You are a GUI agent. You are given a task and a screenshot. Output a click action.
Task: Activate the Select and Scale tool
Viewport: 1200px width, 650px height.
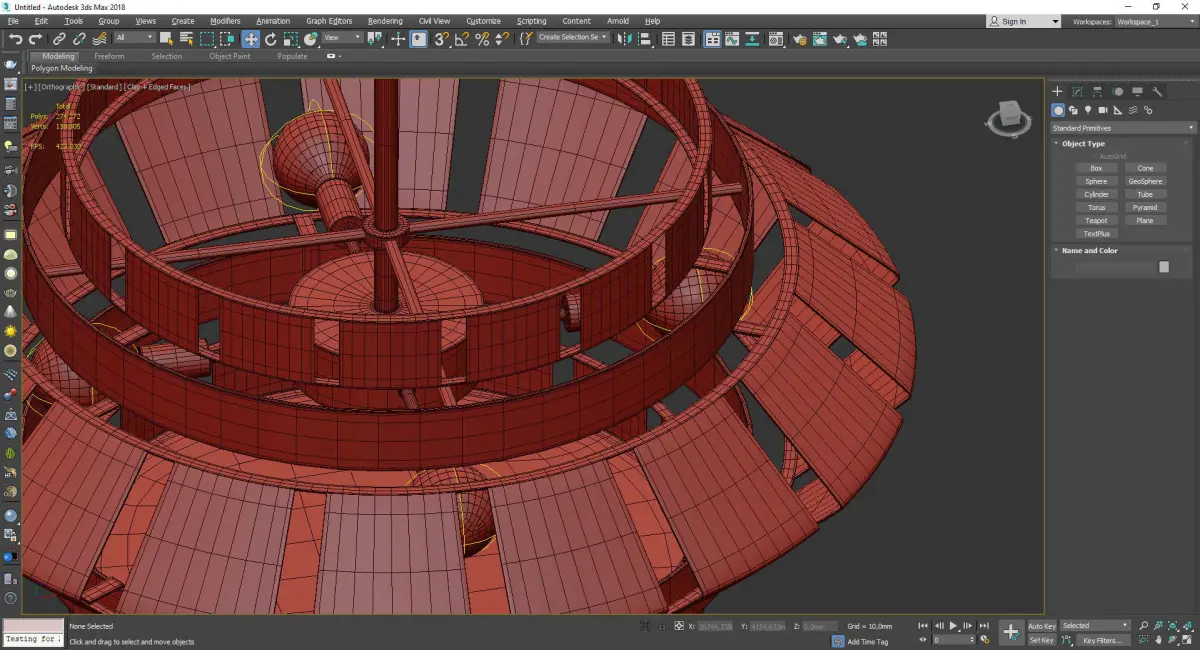pos(290,39)
